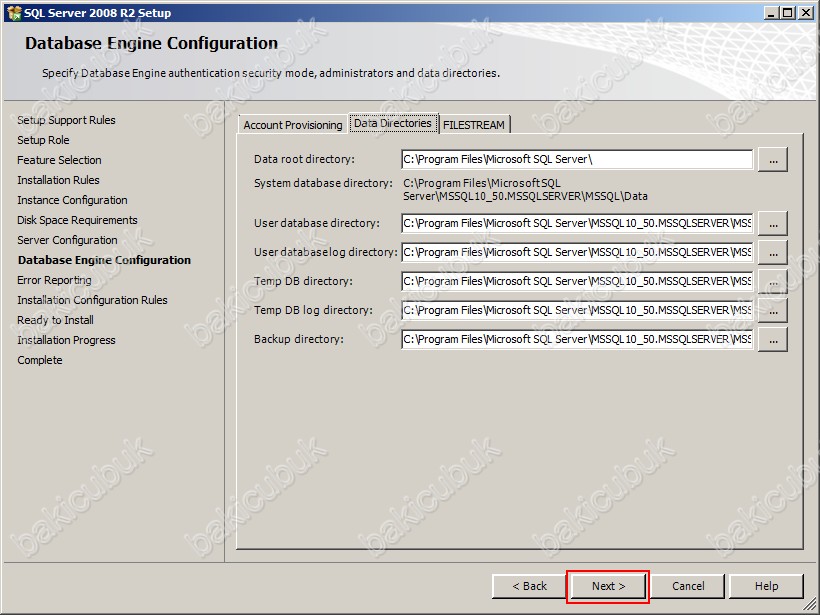Click the Ready to Install step
The height and width of the screenshot is (615, 820).
pos(55,320)
